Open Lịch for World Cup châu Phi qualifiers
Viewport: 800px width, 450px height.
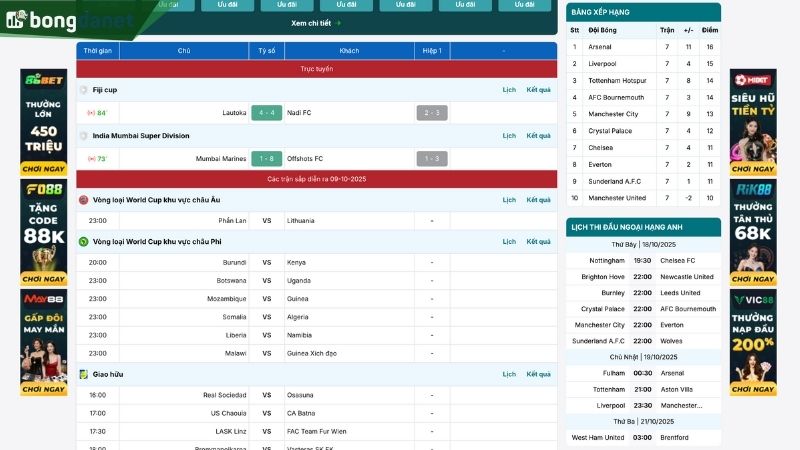coord(509,242)
